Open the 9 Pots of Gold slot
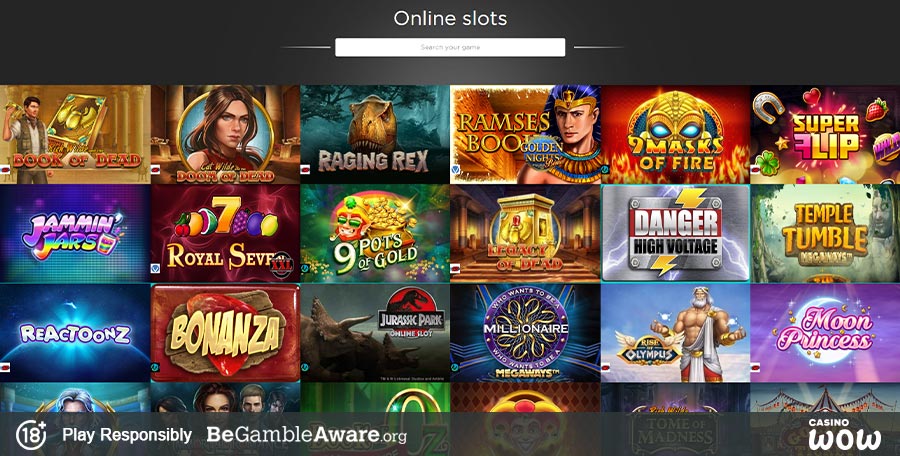900x456 pixels. click(x=375, y=234)
